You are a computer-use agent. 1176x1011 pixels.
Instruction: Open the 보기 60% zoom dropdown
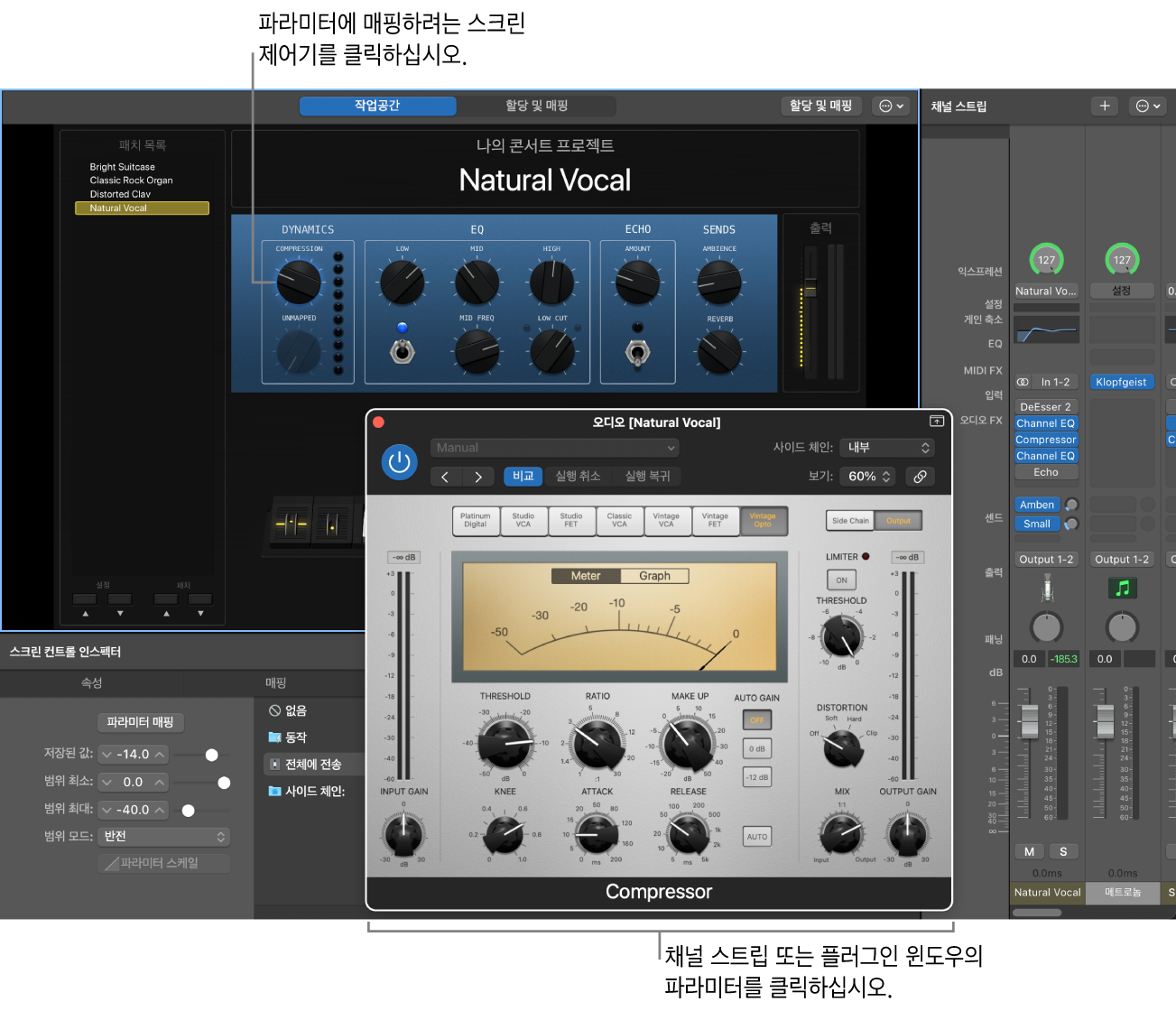tap(868, 477)
